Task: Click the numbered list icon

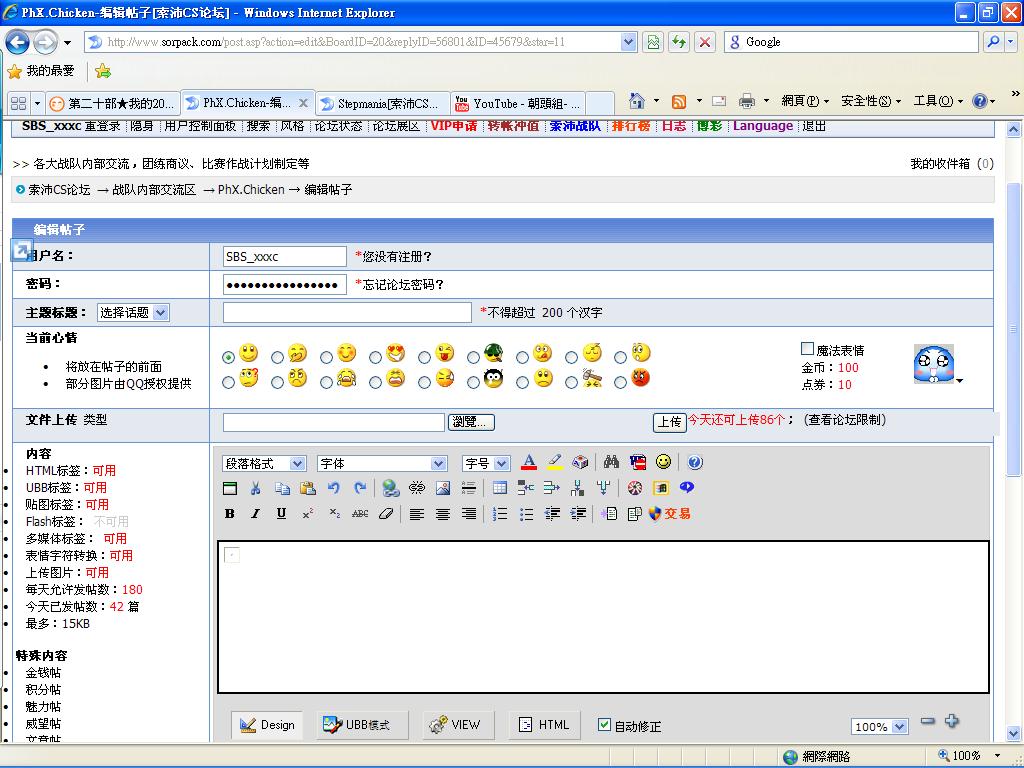Action: point(500,514)
